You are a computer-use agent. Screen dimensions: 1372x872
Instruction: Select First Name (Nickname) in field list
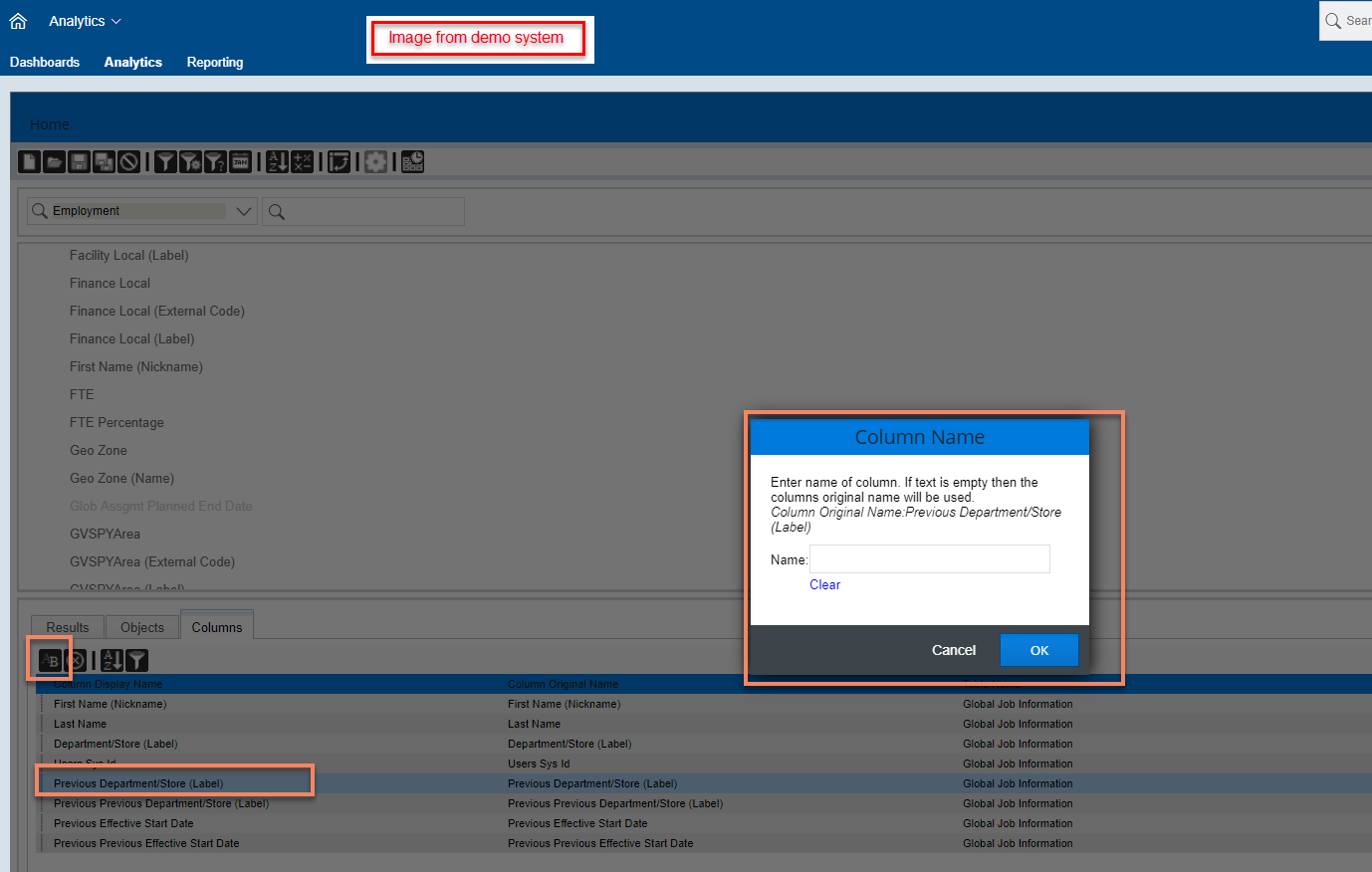(136, 366)
